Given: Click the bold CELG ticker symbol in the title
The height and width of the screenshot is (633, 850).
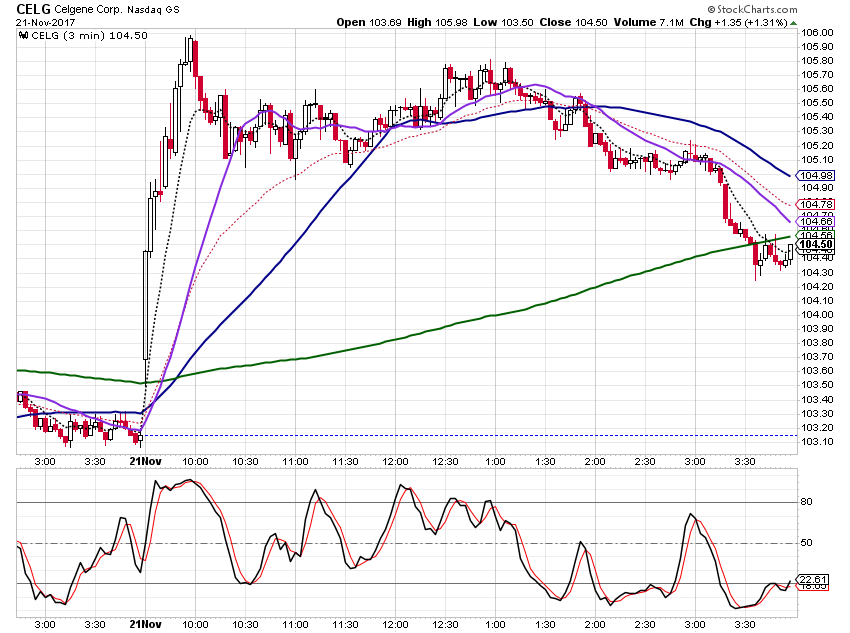Looking at the screenshot, I should pos(33,9).
